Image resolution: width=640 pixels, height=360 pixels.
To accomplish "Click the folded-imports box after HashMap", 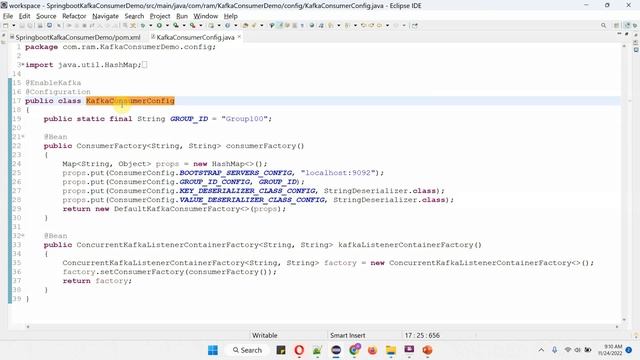I will [x=144, y=64].
